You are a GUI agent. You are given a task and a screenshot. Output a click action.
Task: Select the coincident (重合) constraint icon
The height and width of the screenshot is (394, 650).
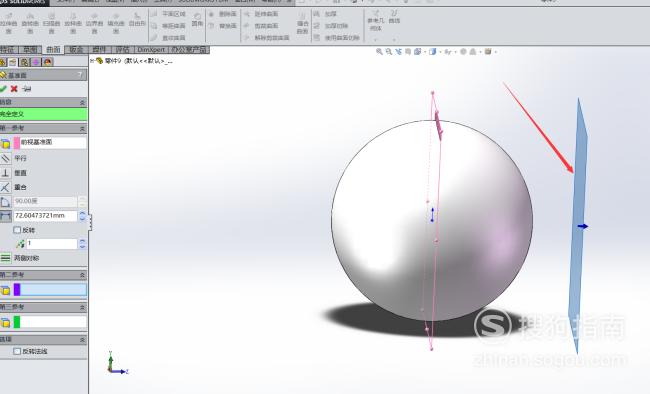coord(5,187)
